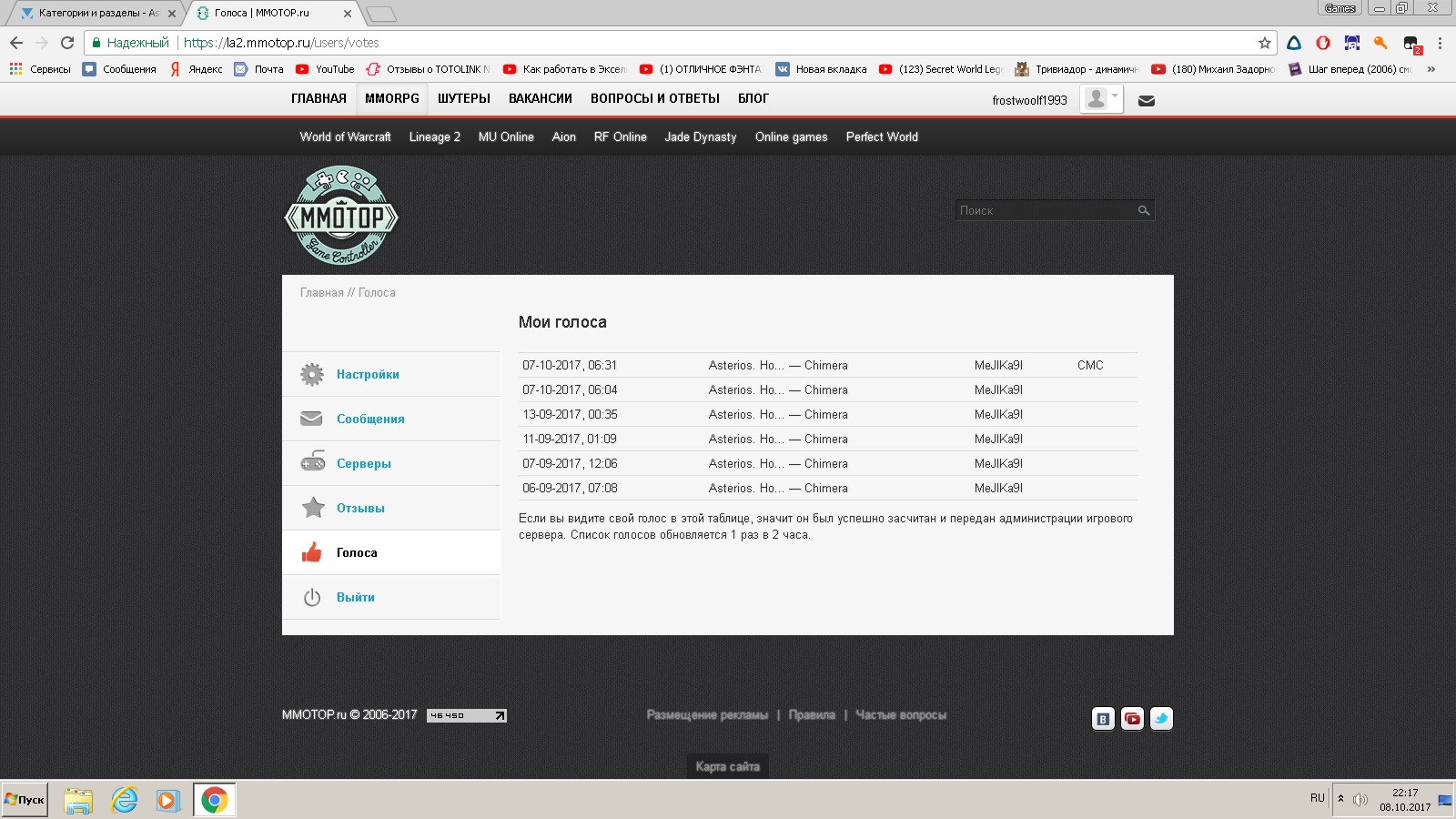This screenshot has width=1456, height=819.
Task: Click Размещение рекламы footer link
Action: coord(707,714)
